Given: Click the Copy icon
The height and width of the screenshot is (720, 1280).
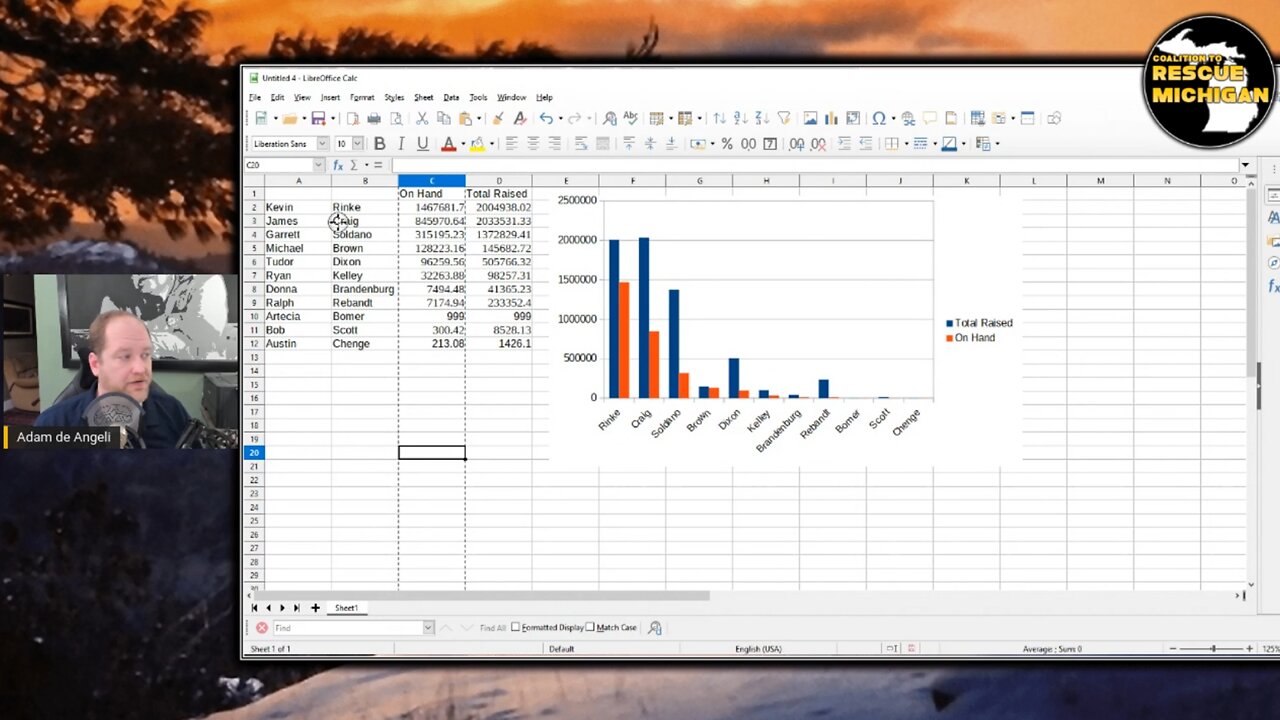Looking at the screenshot, I should (x=443, y=119).
